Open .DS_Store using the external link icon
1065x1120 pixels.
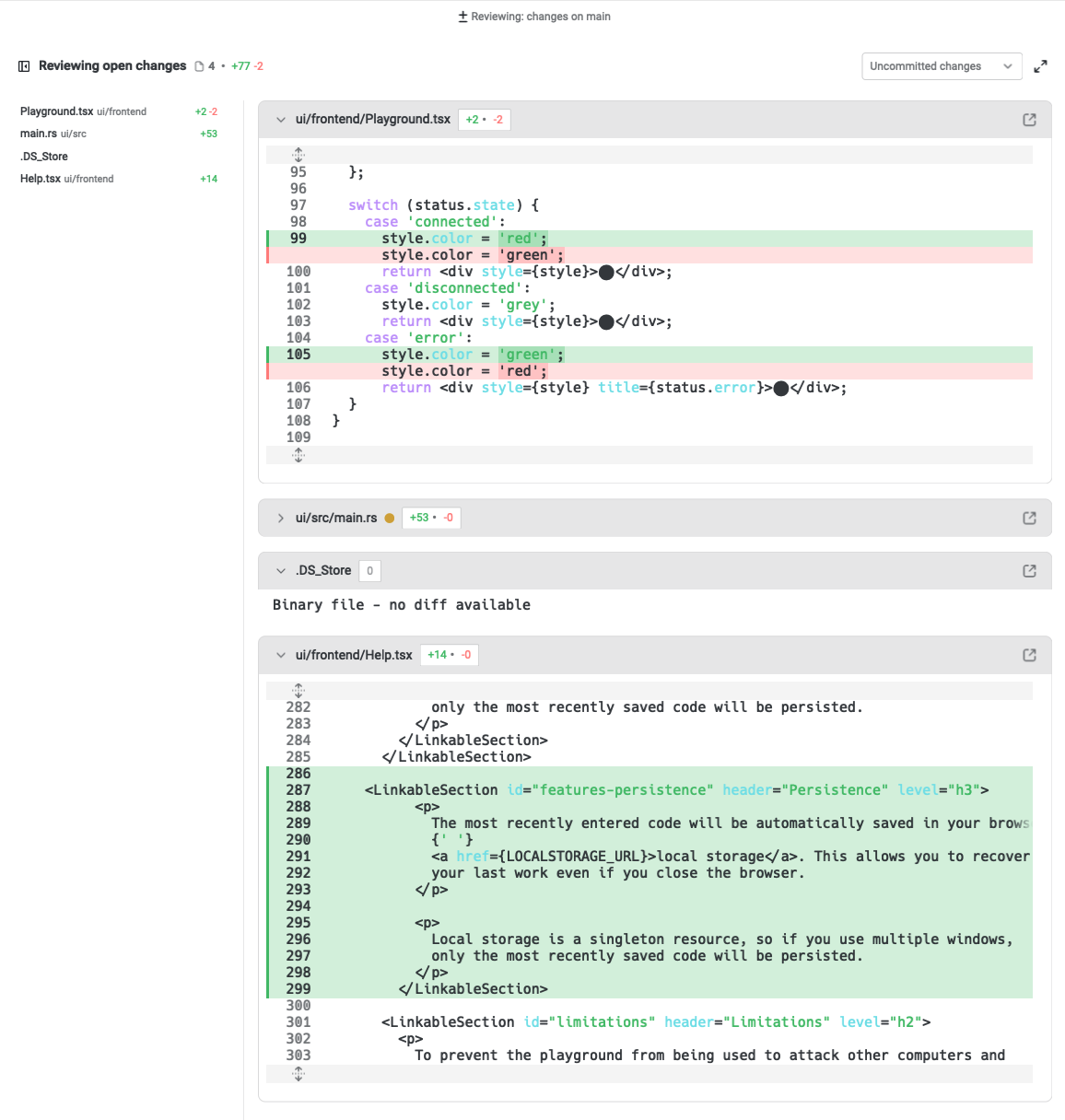(1029, 571)
